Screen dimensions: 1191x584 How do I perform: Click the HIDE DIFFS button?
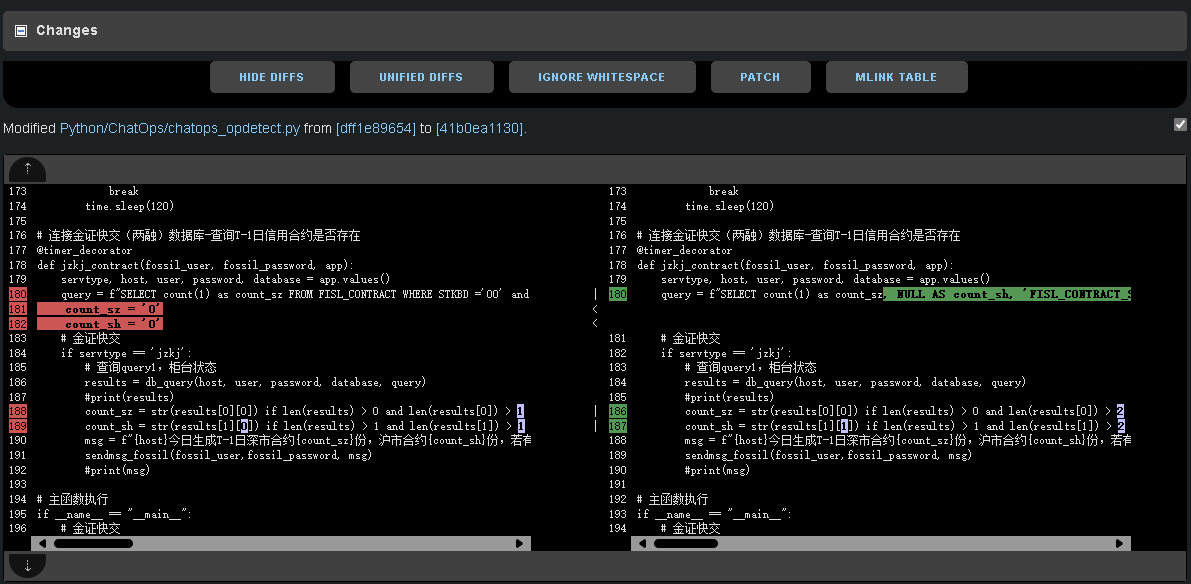point(272,77)
